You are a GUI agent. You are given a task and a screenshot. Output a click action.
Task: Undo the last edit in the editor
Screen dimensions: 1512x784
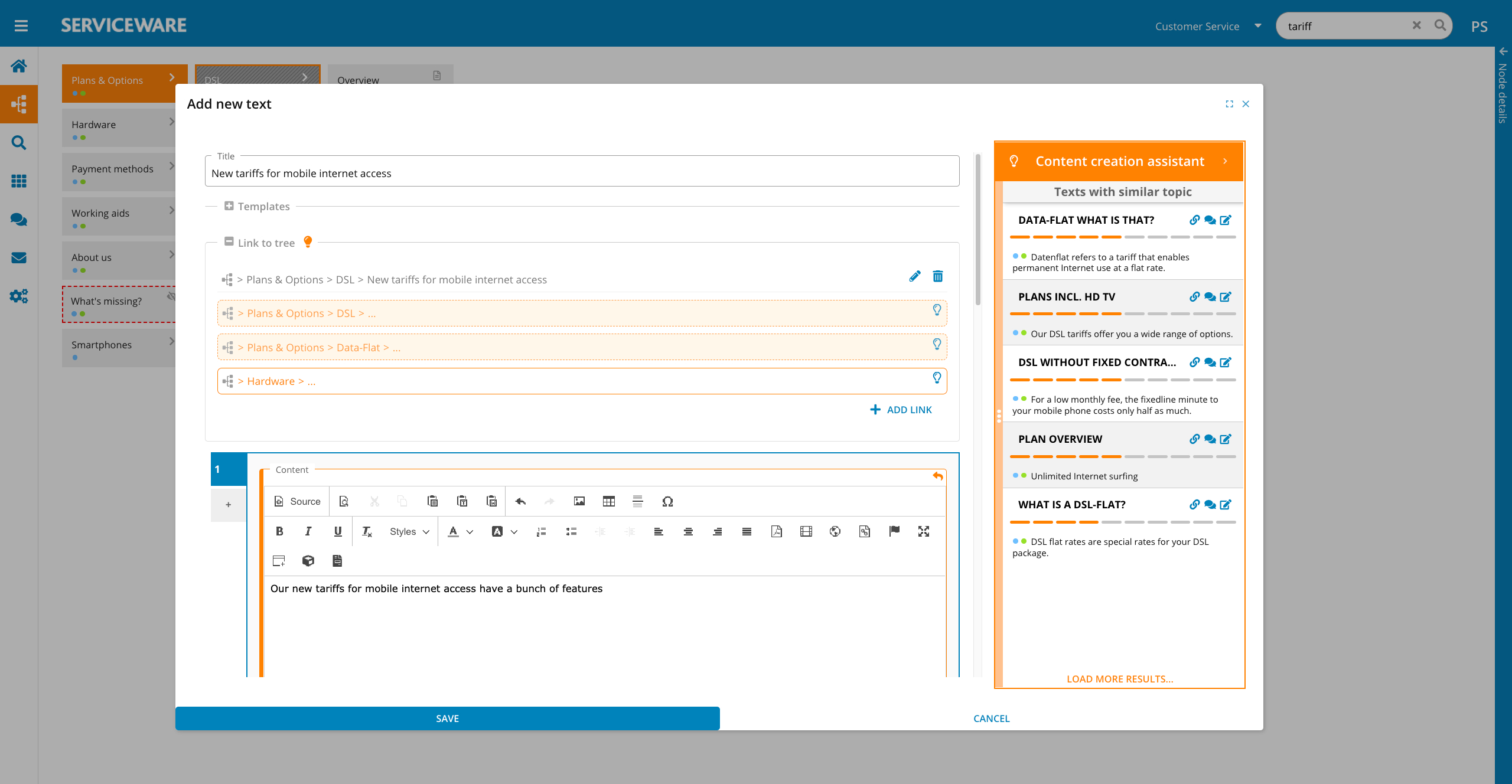click(x=520, y=501)
